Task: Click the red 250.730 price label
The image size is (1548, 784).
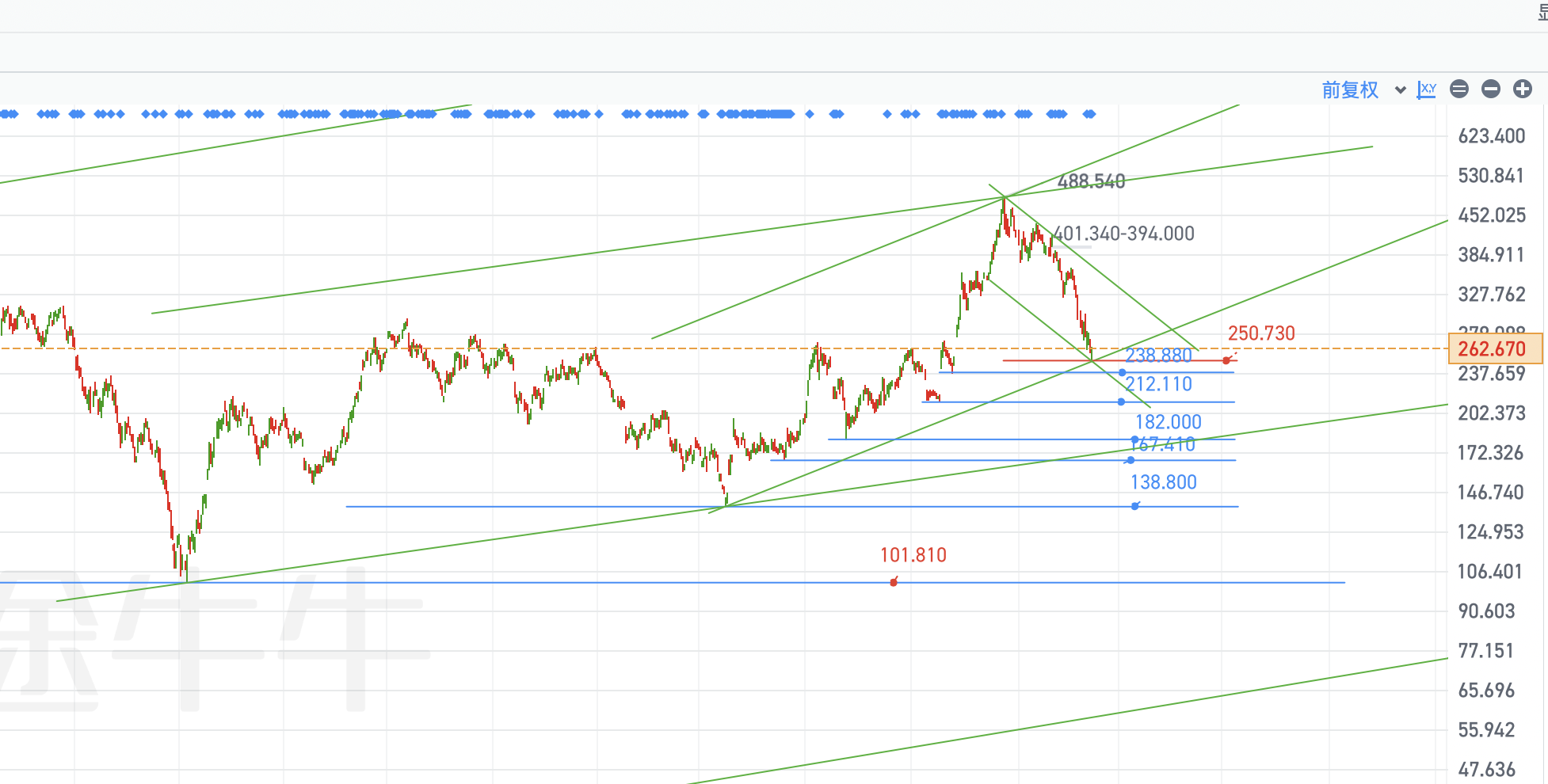Action: pos(1261,333)
